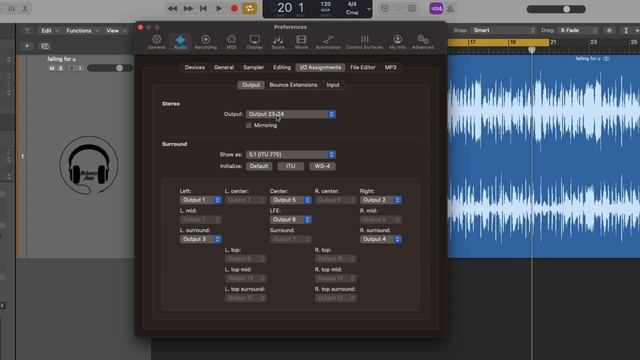Open the L. surround output dropdown
This screenshot has height=360, width=640.
coord(200,239)
